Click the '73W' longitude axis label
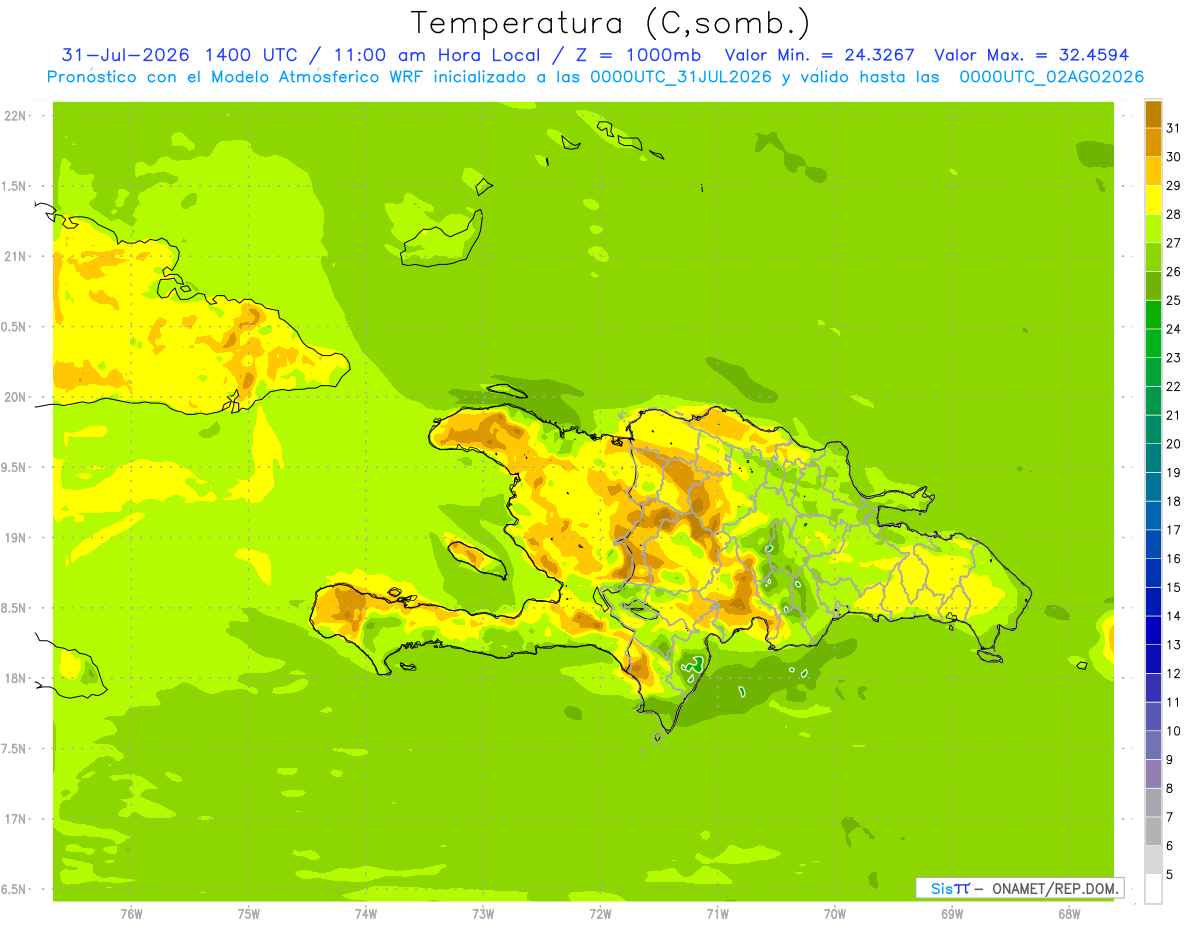The width and height of the screenshot is (1200, 927). pyautogui.click(x=483, y=914)
